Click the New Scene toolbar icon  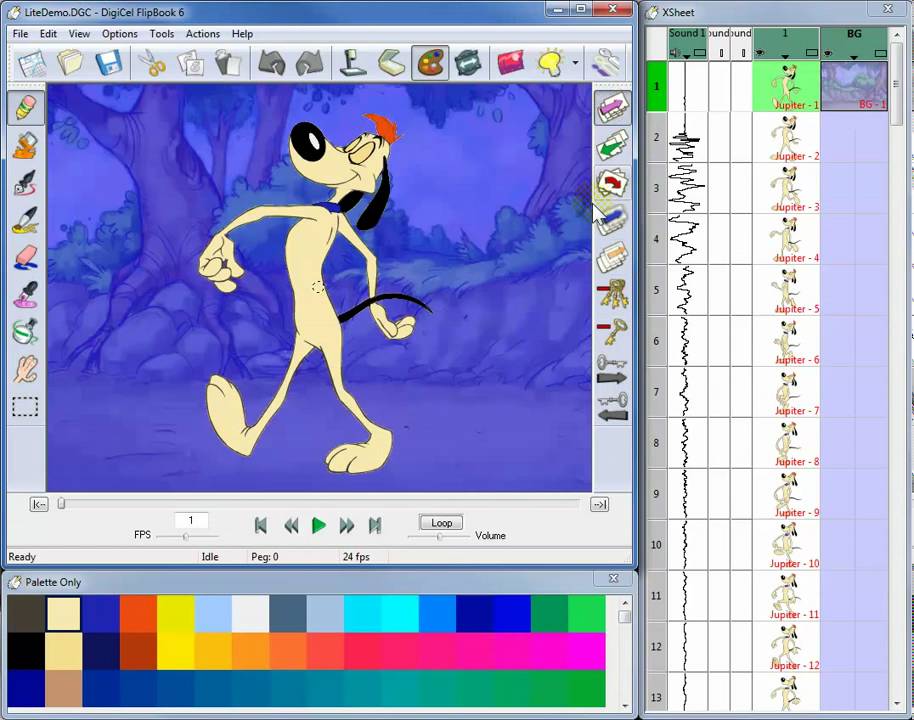[x=31, y=63]
